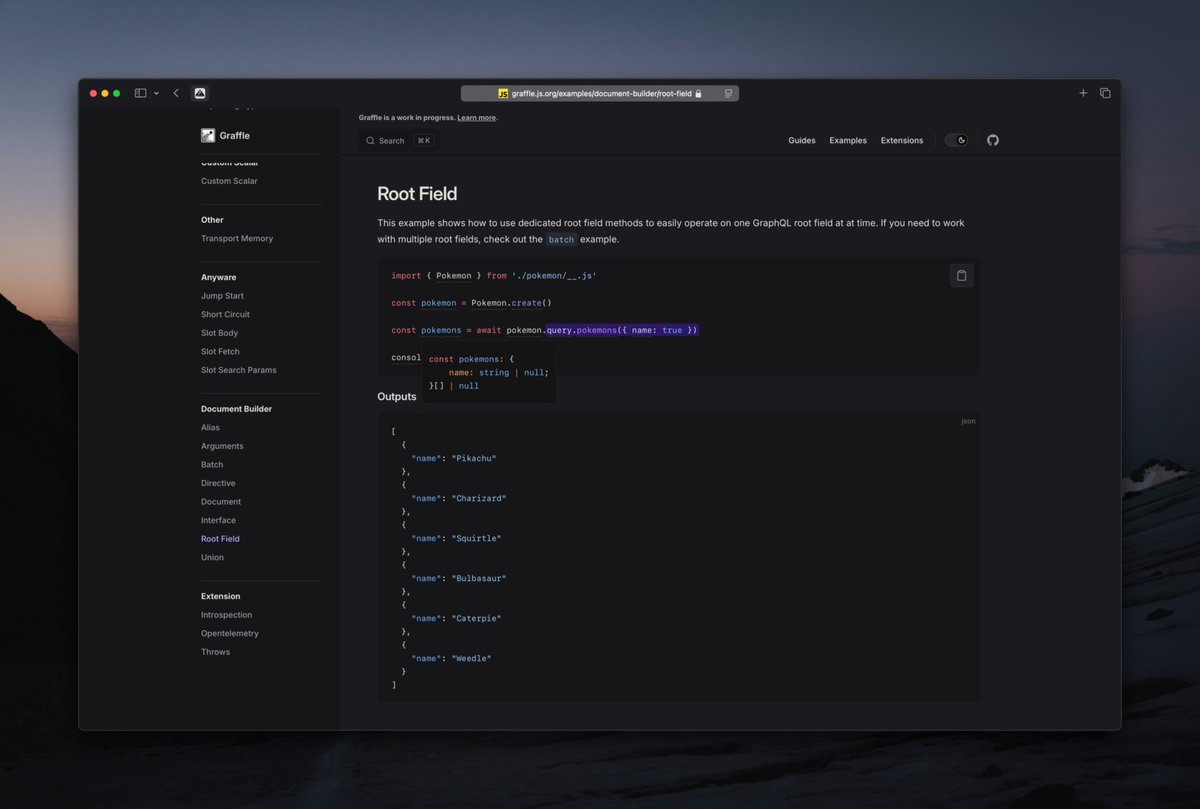
Task: Open the Examples nav menu
Action: (848, 140)
